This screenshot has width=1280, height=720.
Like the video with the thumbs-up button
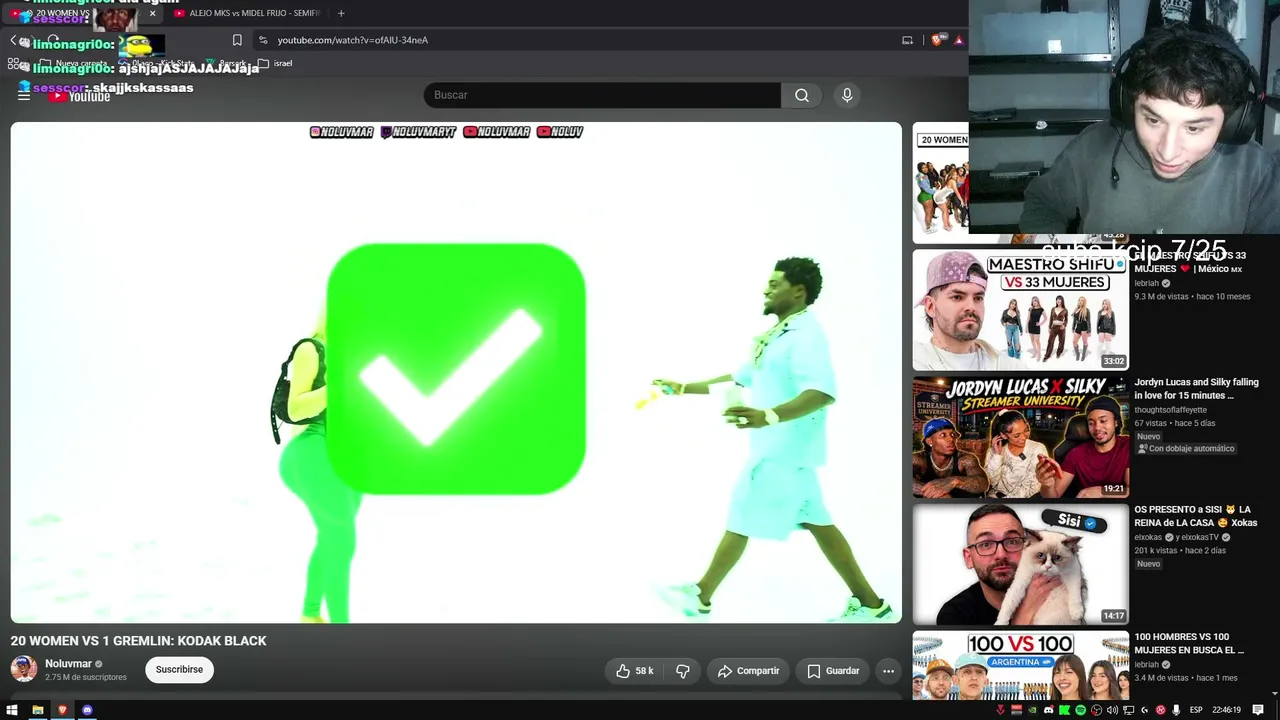(x=635, y=671)
